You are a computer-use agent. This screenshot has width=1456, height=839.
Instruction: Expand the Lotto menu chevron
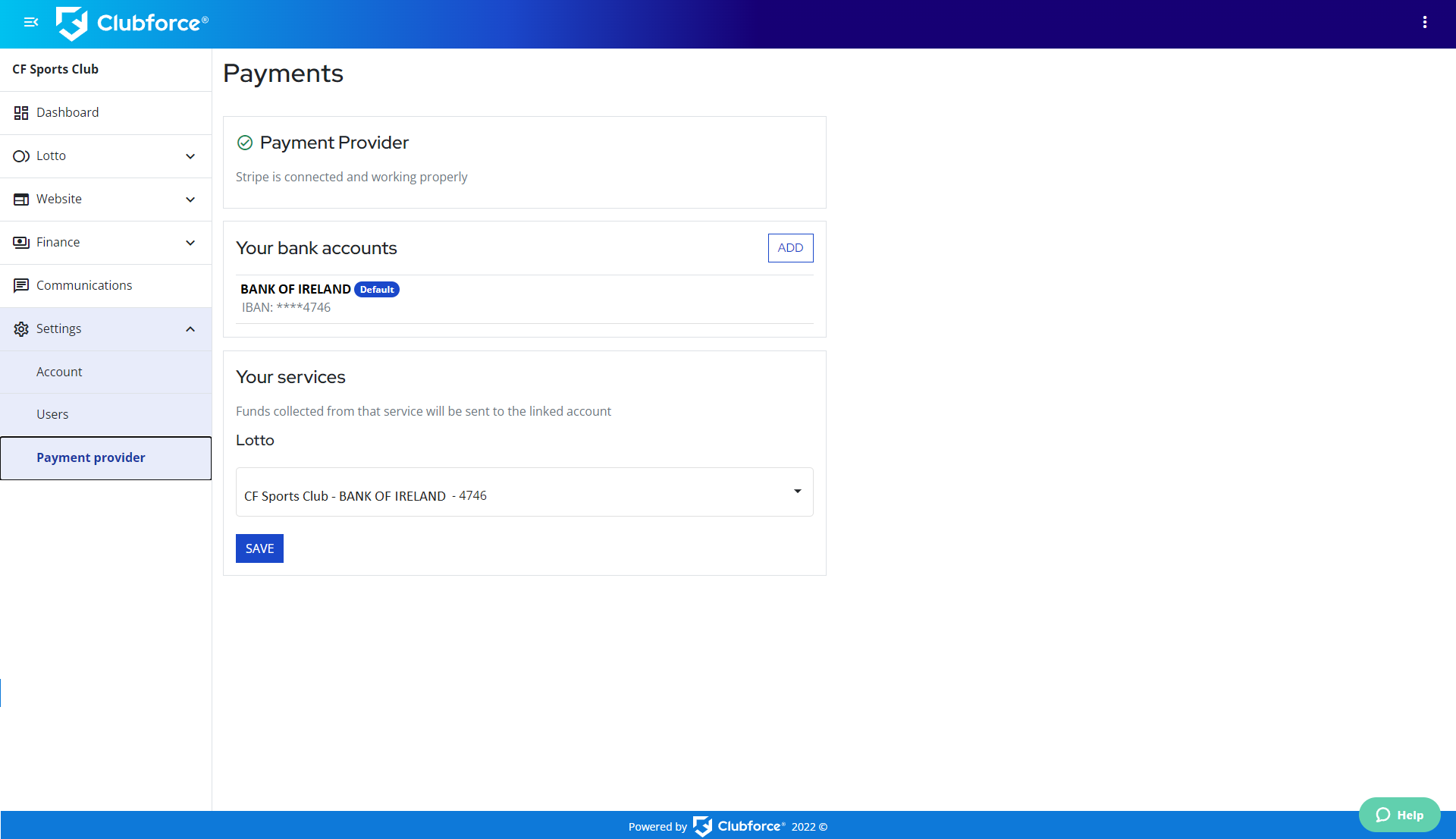click(x=190, y=156)
